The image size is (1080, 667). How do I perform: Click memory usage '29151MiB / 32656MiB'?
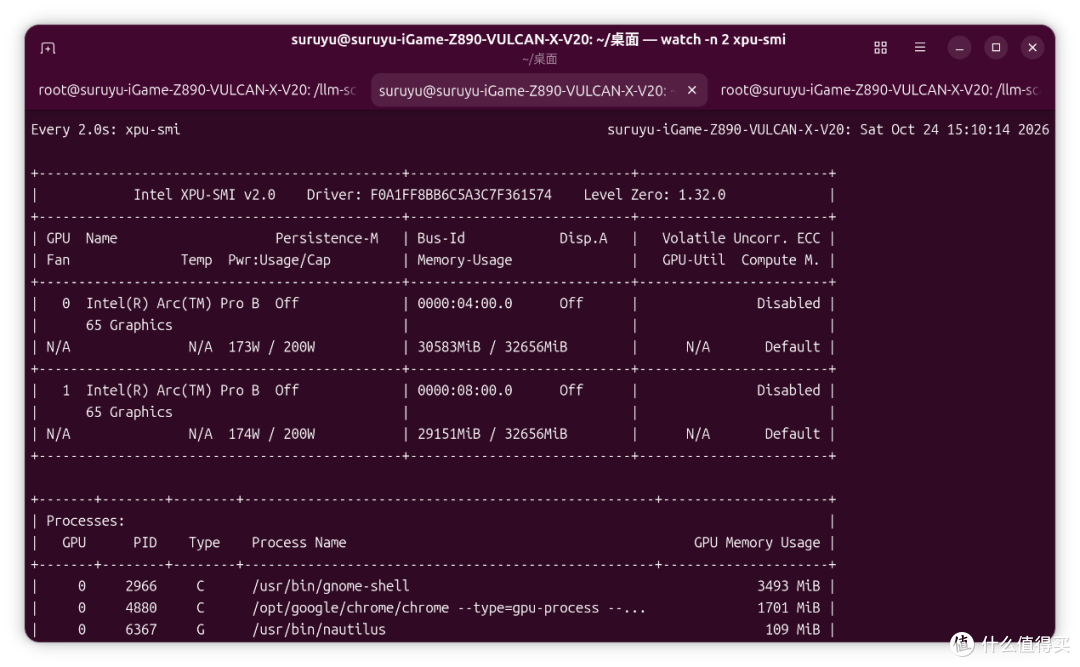(492, 434)
